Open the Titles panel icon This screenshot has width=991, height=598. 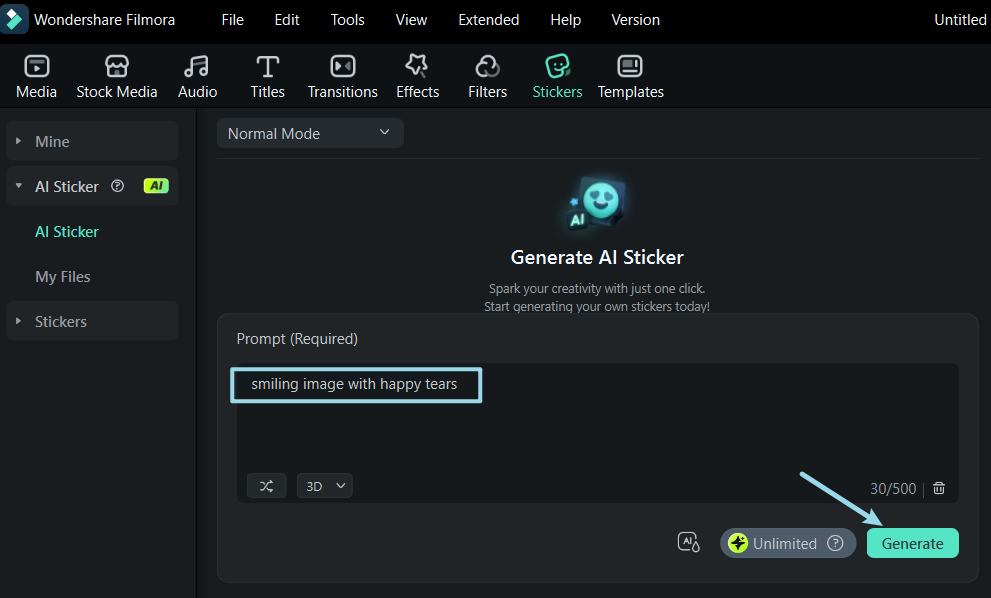pos(267,66)
